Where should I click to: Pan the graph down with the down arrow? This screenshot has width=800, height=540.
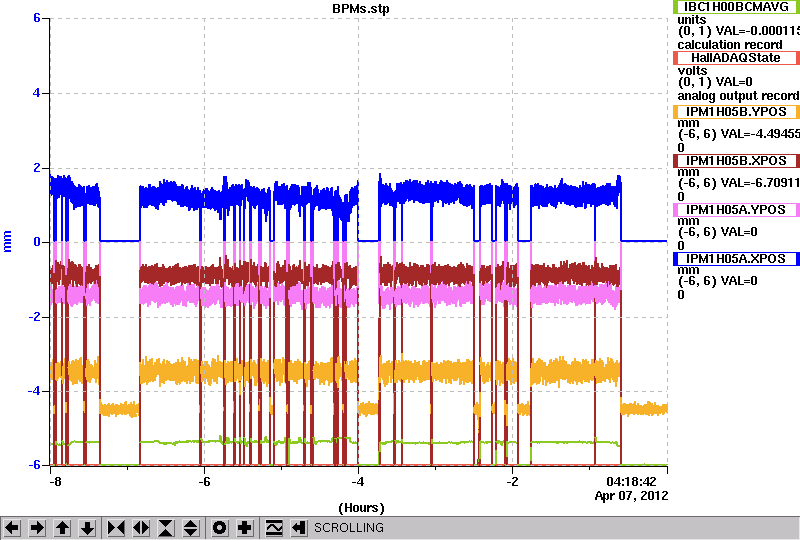pos(88,528)
